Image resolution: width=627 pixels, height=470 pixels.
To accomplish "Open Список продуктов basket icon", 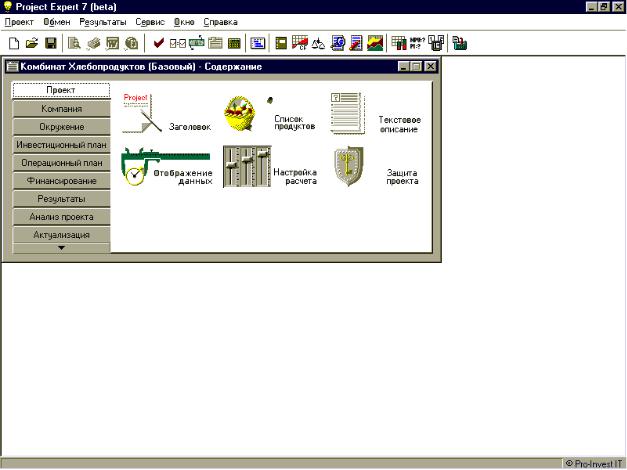I will pos(240,114).
